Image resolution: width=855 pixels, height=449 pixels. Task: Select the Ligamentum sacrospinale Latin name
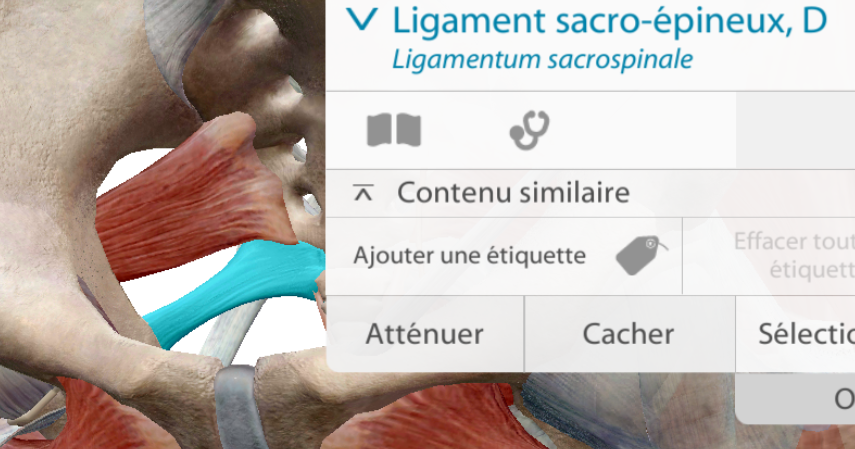tap(543, 59)
